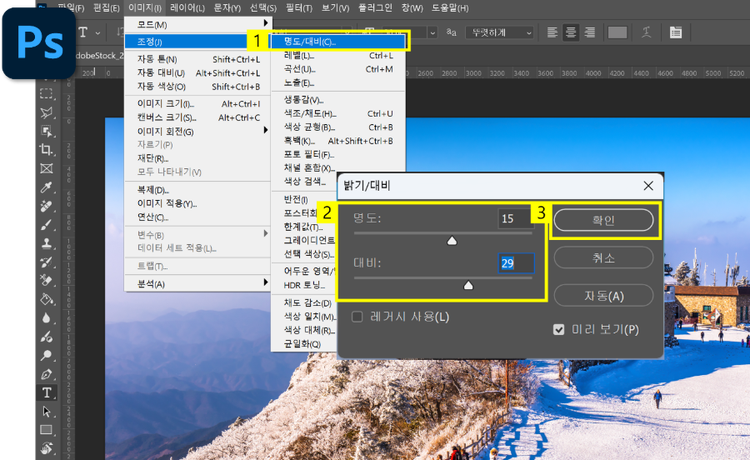This screenshot has height=460, width=750.
Task: Expand the 분석(A) submenu
Action: click(x=198, y=284)
